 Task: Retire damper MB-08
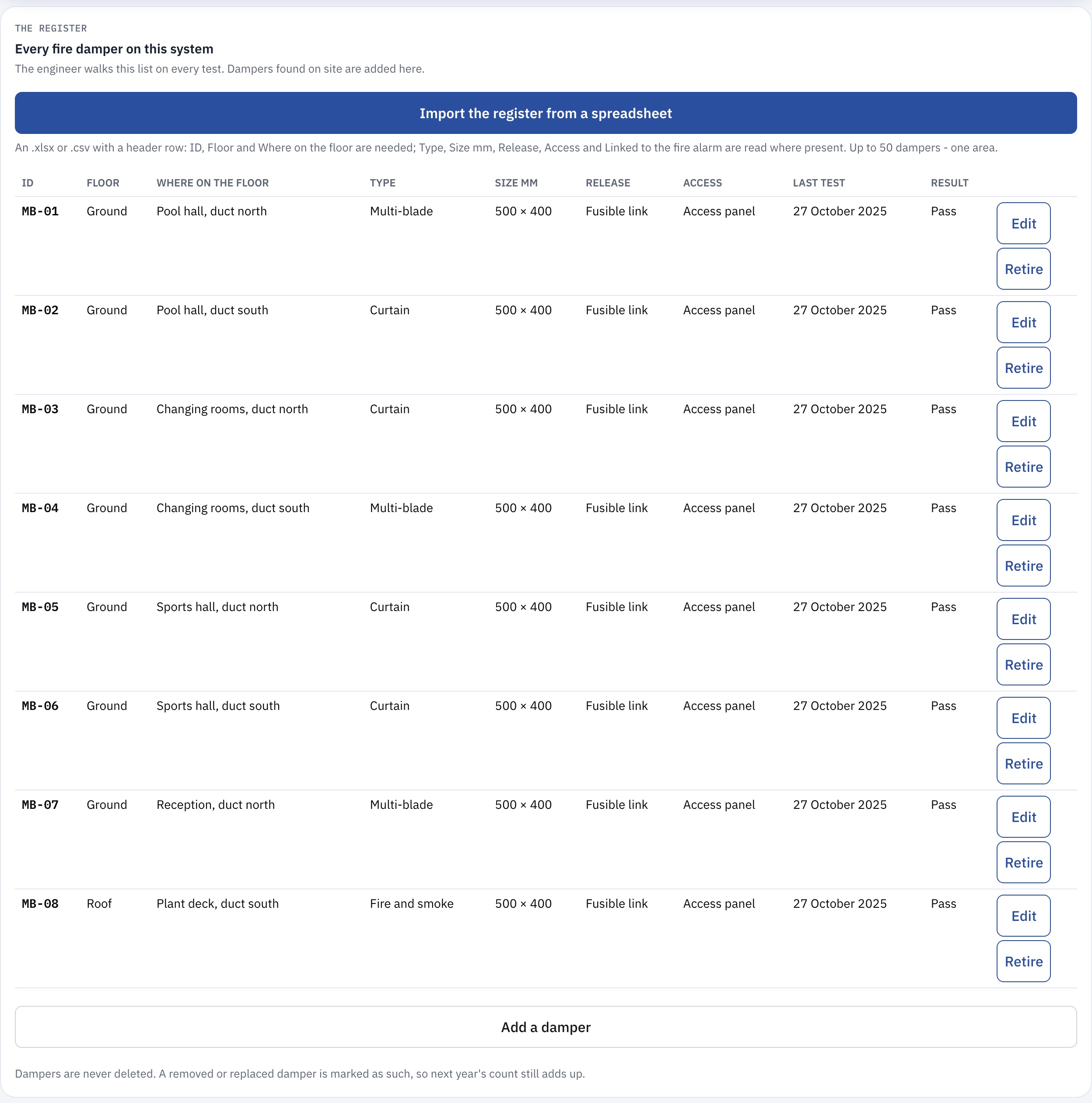point(1024,962)
